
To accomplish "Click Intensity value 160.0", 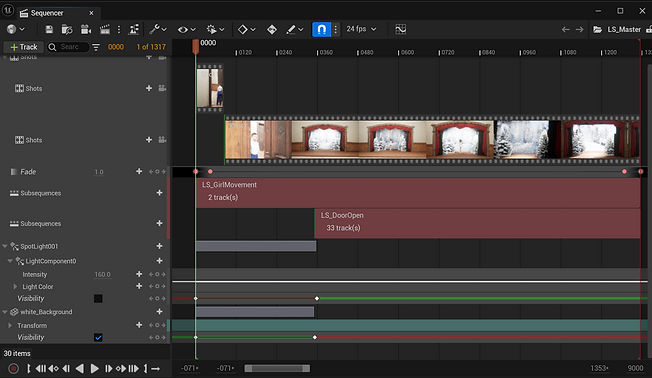I will 102,274.
